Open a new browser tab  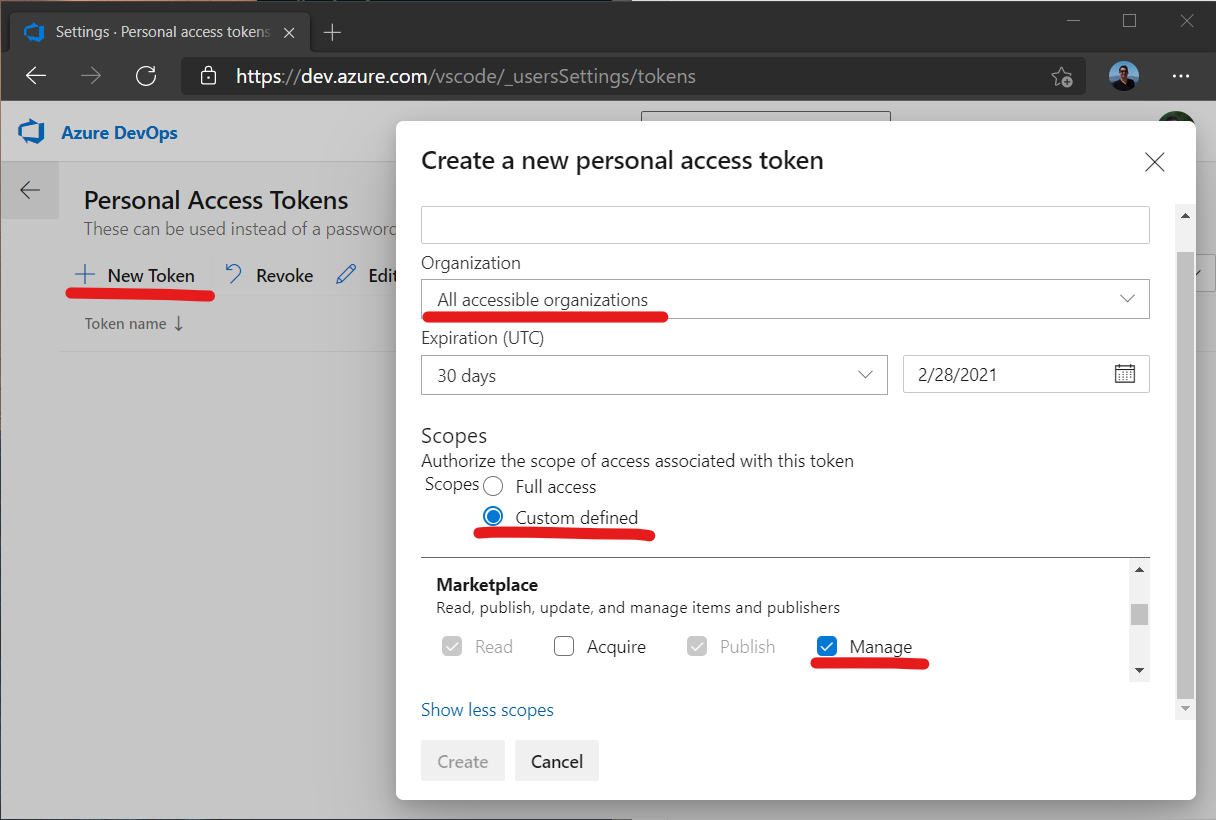332,32
